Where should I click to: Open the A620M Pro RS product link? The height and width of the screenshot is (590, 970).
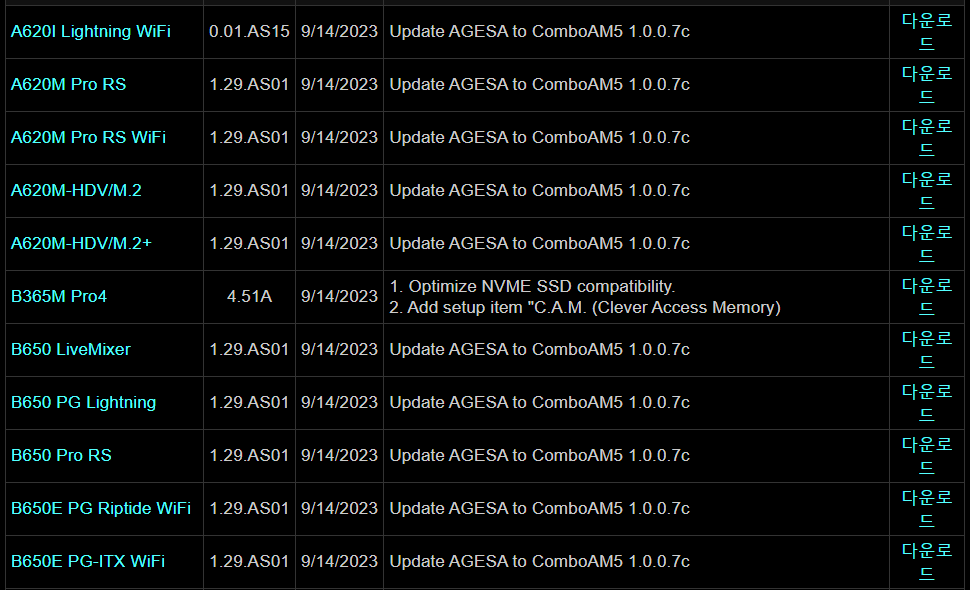tap(69, 85)
